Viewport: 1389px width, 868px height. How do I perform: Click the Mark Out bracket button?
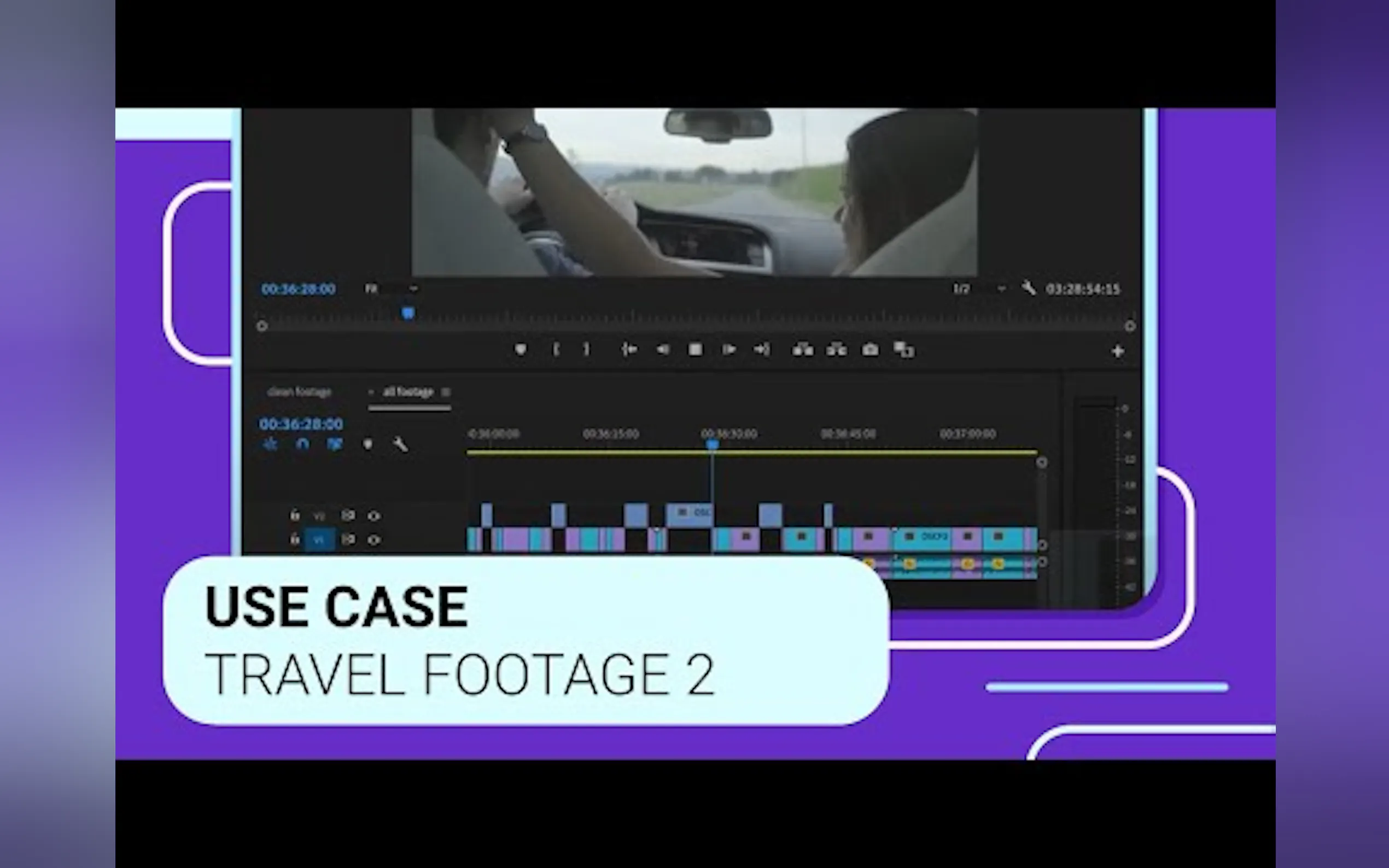point(586,349)
